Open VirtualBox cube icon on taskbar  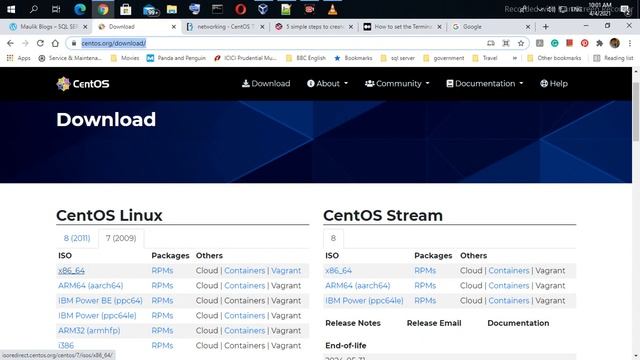(x=263, y=9)
